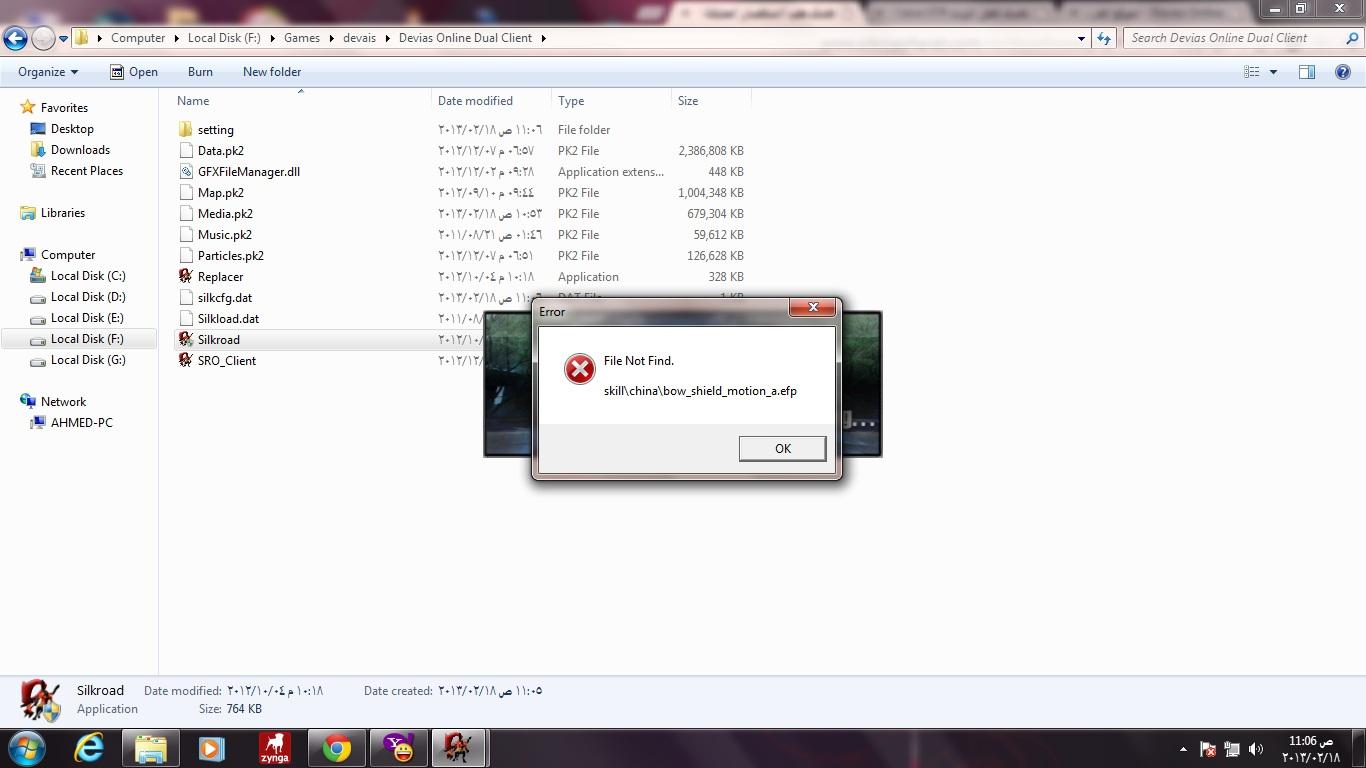Close the Error dialog with X

pyautogui.click(x=813, y=308)
